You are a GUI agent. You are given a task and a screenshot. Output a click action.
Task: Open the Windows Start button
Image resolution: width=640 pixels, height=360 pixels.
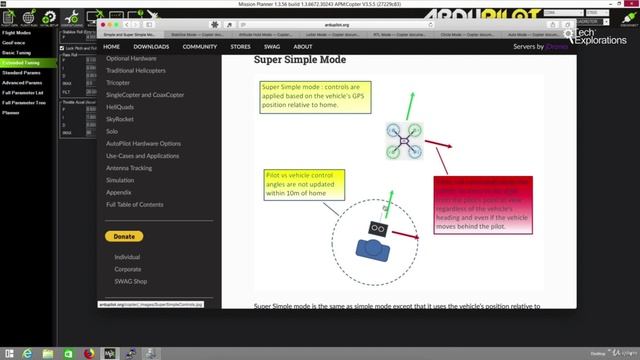pyautogui.click(x=9, y=353)
